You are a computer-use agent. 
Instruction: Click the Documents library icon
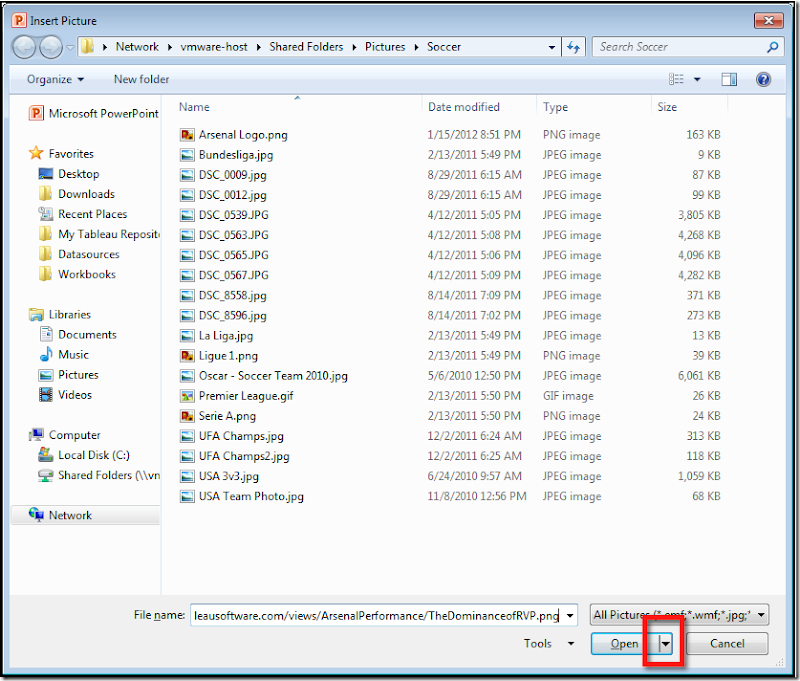pos(46,334)
